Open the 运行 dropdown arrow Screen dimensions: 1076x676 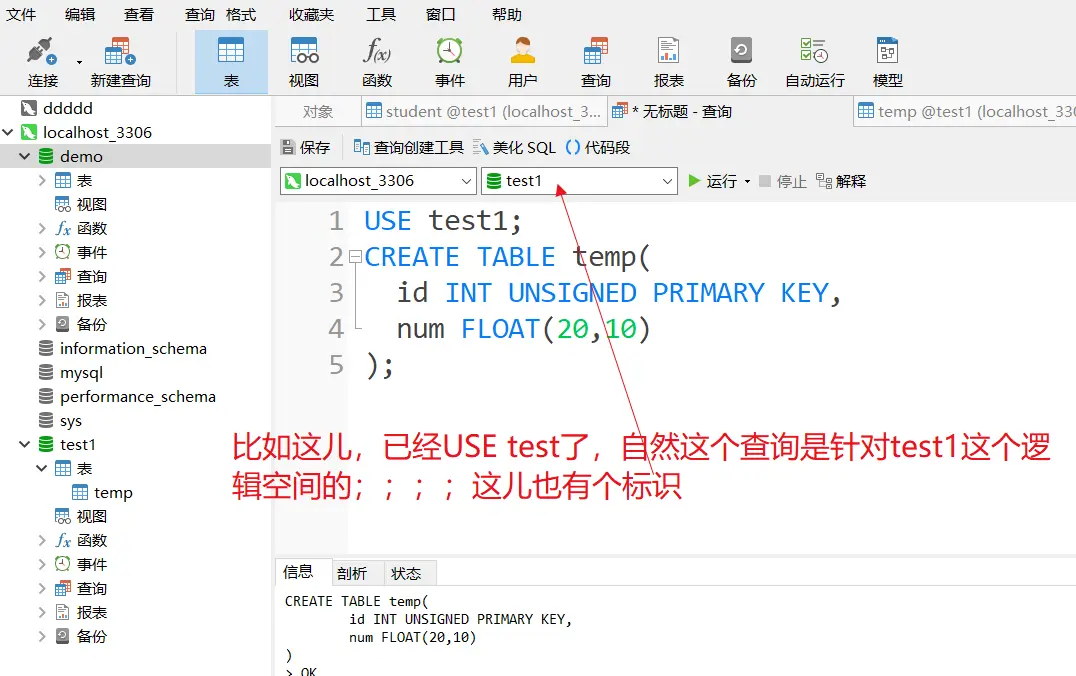coord(747,182)
